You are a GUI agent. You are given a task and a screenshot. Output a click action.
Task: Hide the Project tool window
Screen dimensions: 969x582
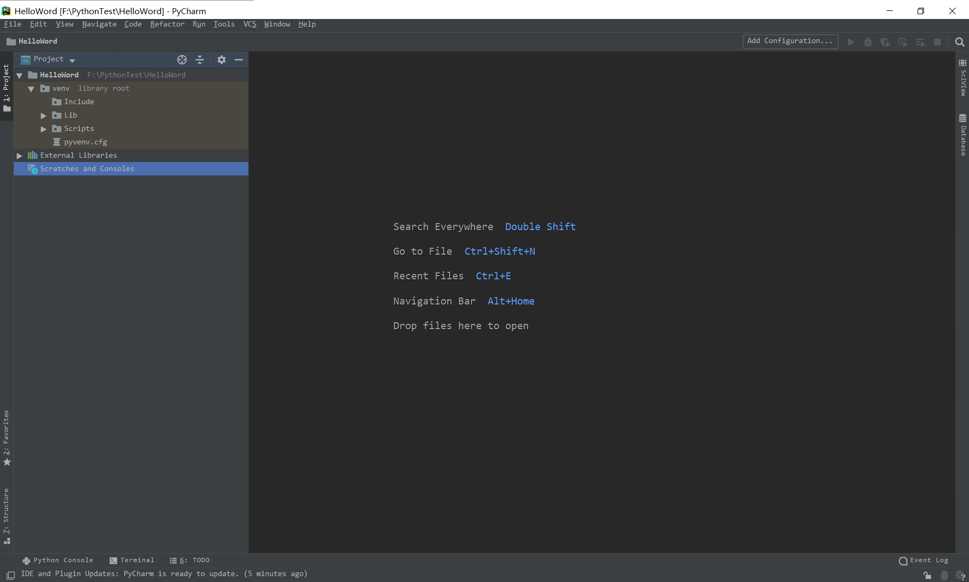point(239,59)
